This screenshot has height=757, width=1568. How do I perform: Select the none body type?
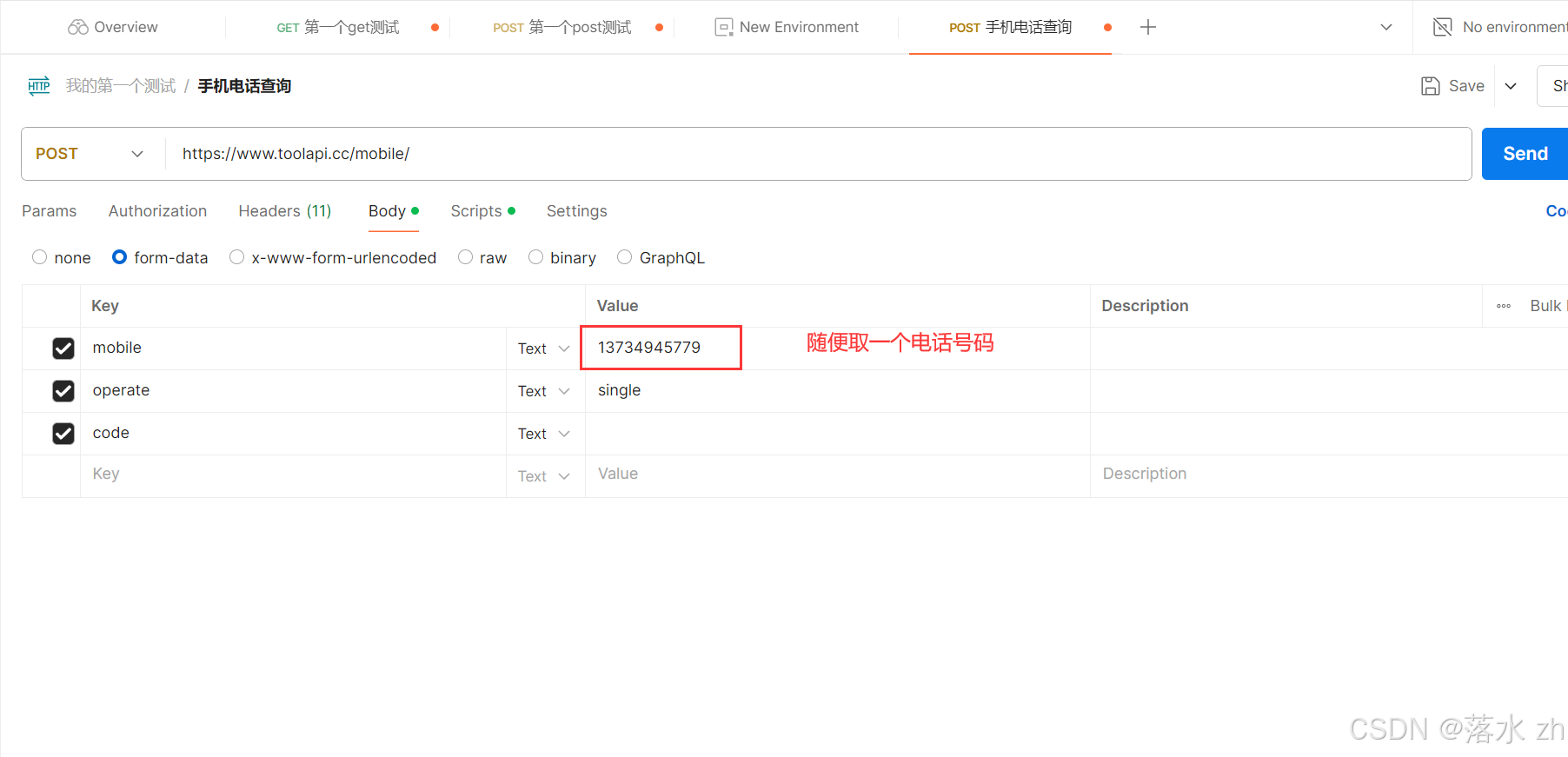point(39,257)
